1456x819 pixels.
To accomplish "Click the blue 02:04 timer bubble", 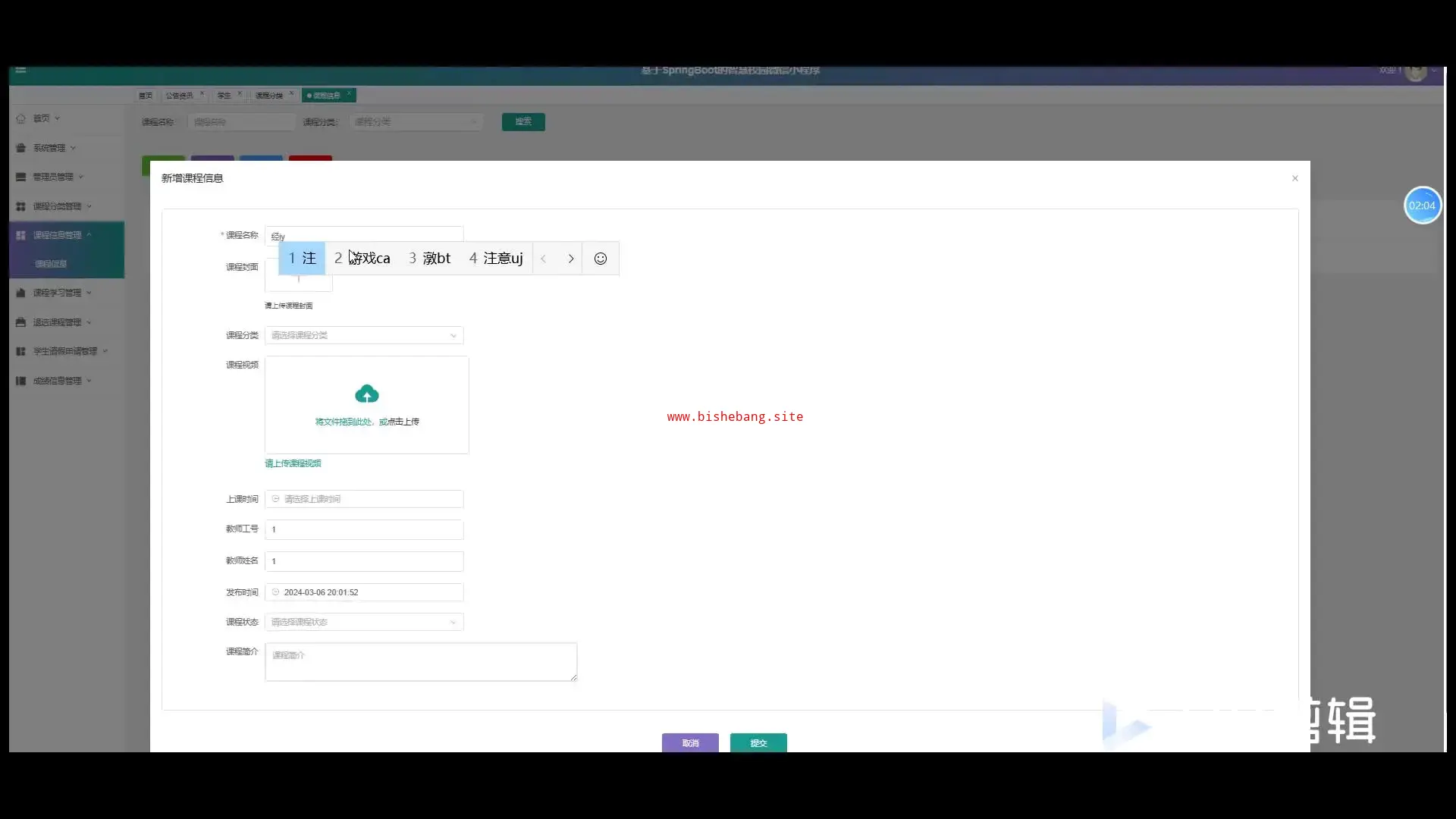I will coord(1422,206).
